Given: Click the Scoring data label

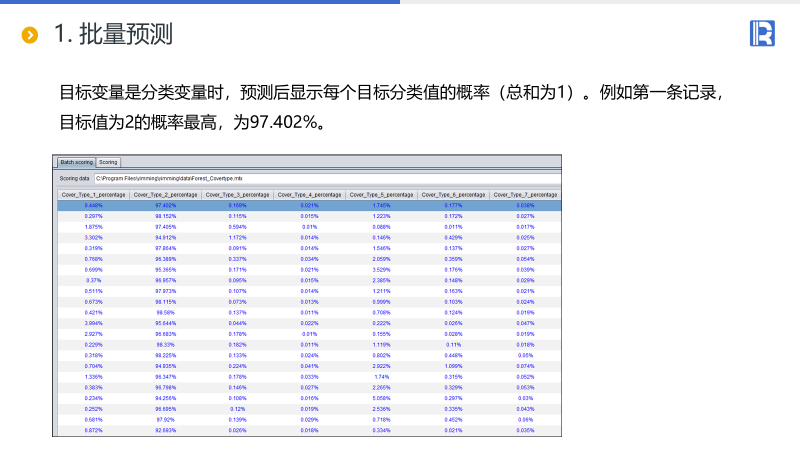Looking at the screenshot, I should (x=75, y=178).
